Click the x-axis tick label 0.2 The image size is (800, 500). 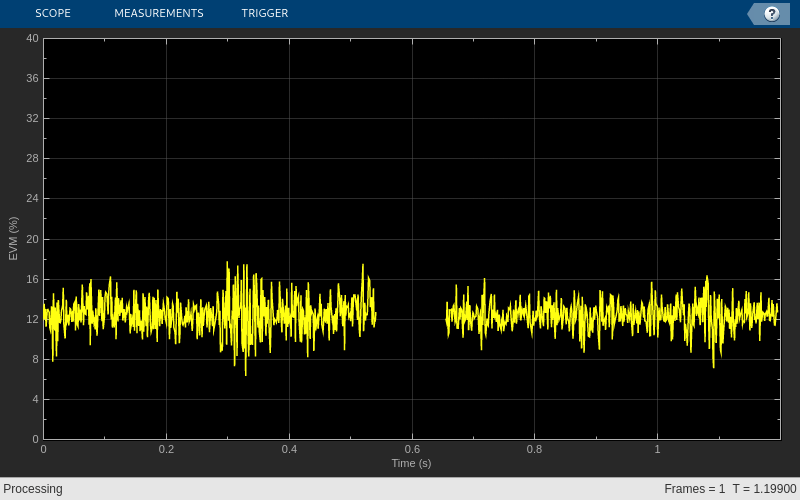coord(166,449)
